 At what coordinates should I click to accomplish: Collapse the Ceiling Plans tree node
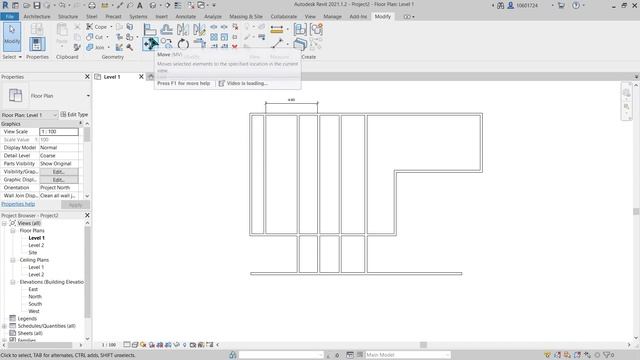point(13,260)
